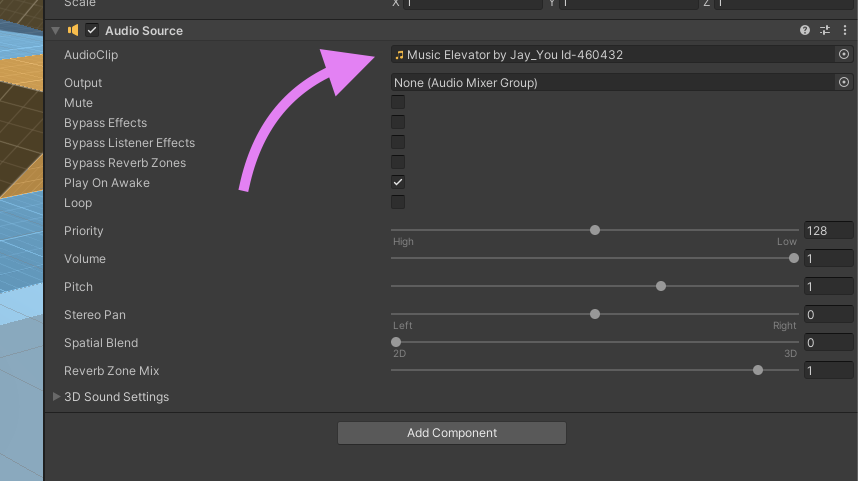Enable the Mute checkbox
Screen dimensions: 858x481
pos(398,103)
